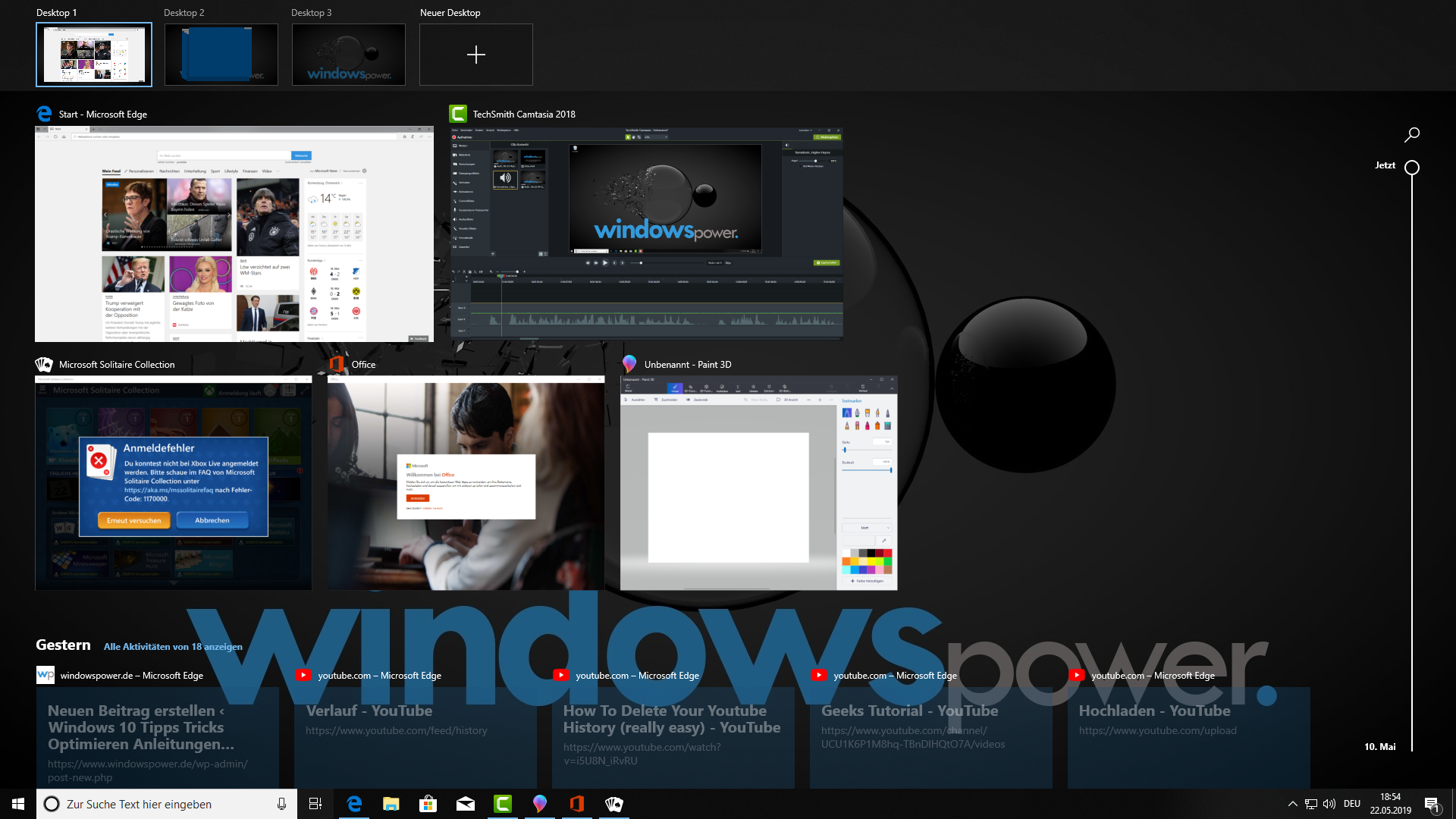Open 'How To Delete Your Youtube History' card
The width and height of the screenshot is (1456, 819).
[673, 739]
